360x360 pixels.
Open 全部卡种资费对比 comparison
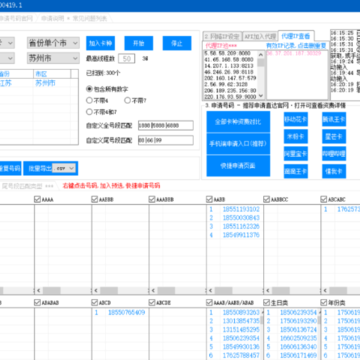tap(238, 122)
